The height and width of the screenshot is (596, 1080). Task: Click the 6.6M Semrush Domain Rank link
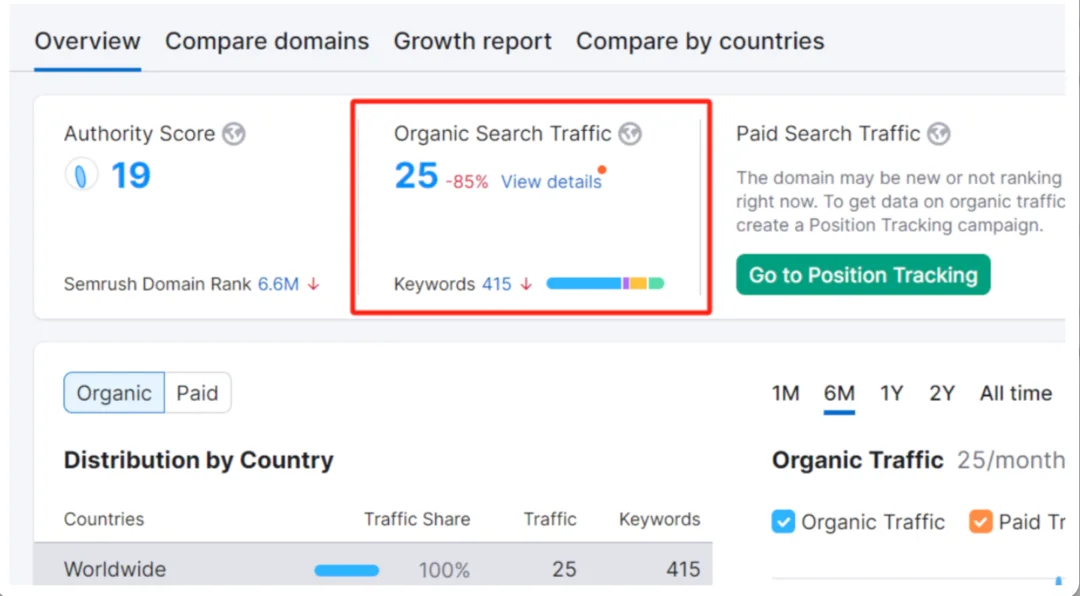(278, 284)
